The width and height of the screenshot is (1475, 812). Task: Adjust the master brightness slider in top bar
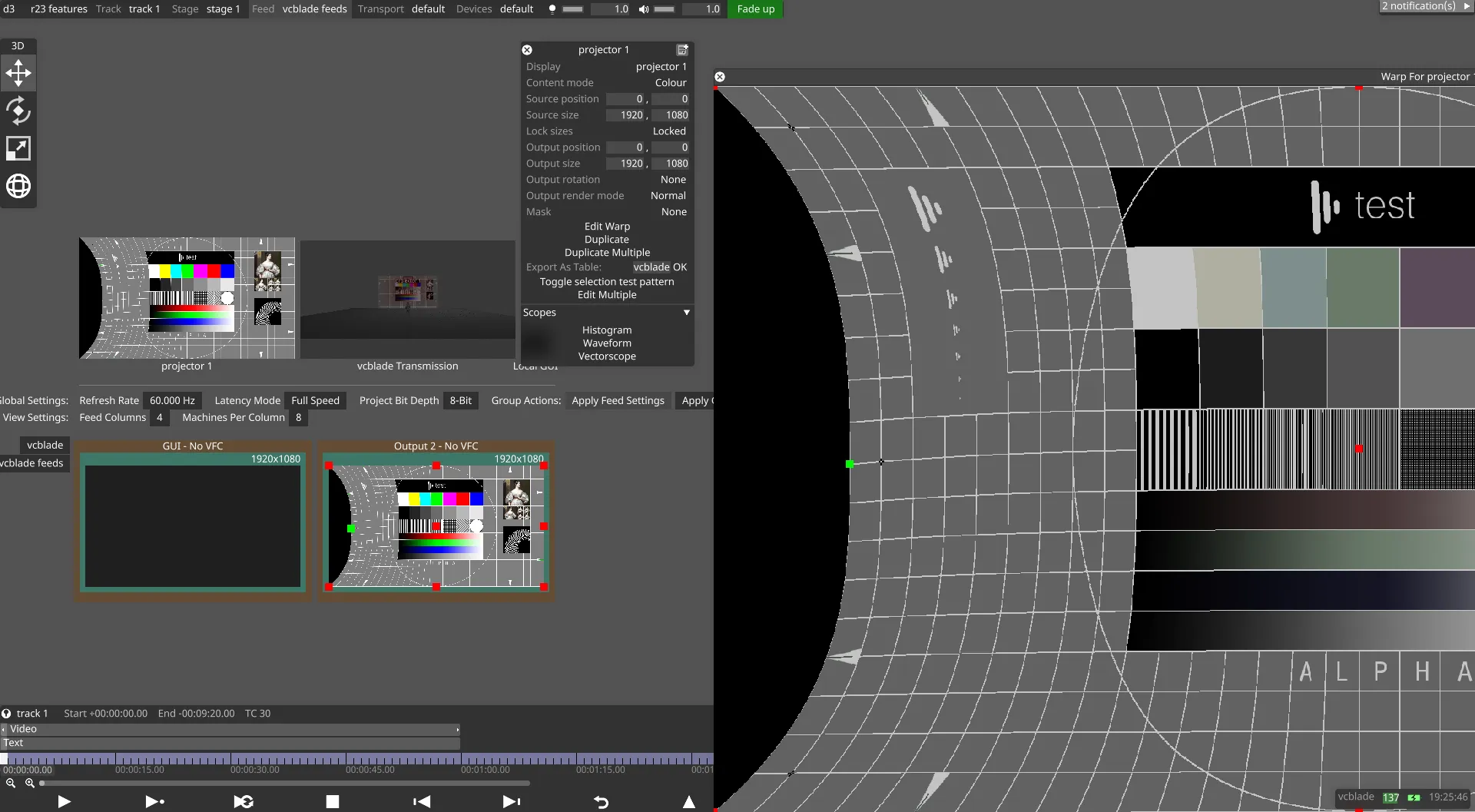pos(573,9)
